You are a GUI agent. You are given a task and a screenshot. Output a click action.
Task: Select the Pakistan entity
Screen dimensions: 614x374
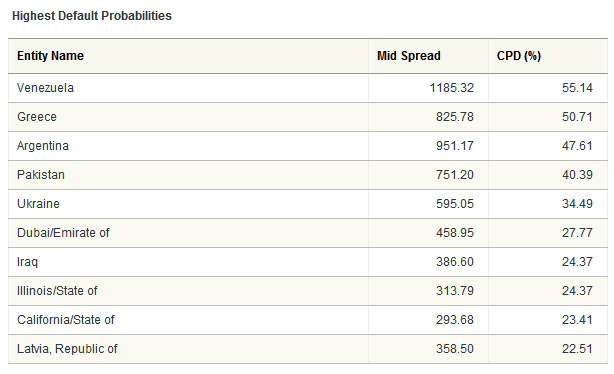41,175
